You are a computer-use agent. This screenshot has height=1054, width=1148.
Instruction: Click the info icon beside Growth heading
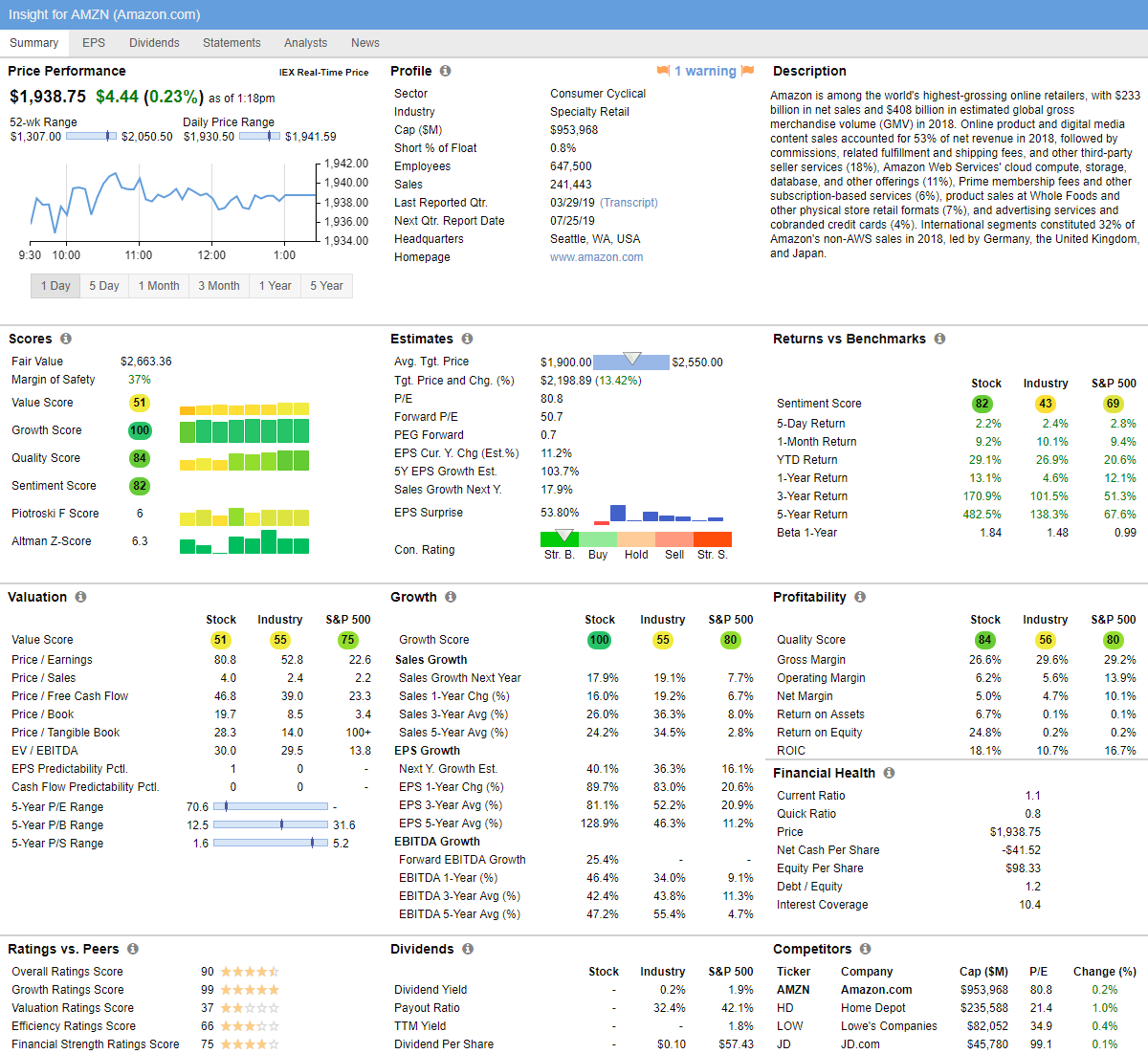pyautogui.click(x=451, y=597)
